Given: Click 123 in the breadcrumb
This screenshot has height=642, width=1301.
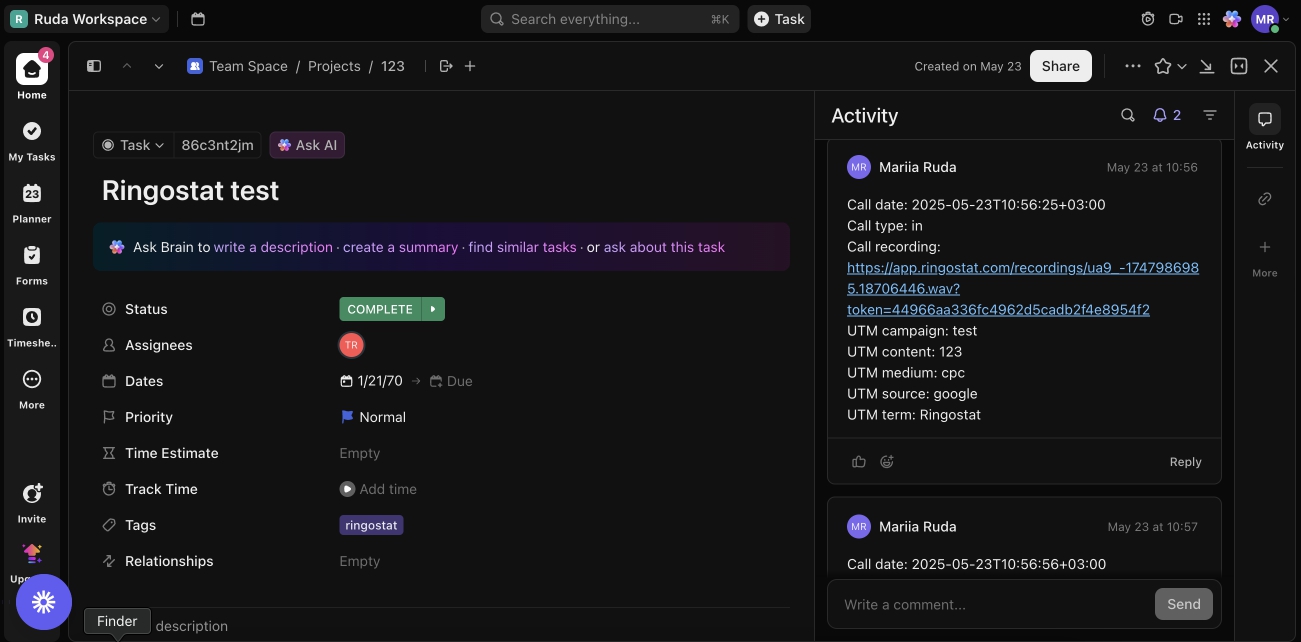Looking at the screenshot, I should (x=393, y=66).
